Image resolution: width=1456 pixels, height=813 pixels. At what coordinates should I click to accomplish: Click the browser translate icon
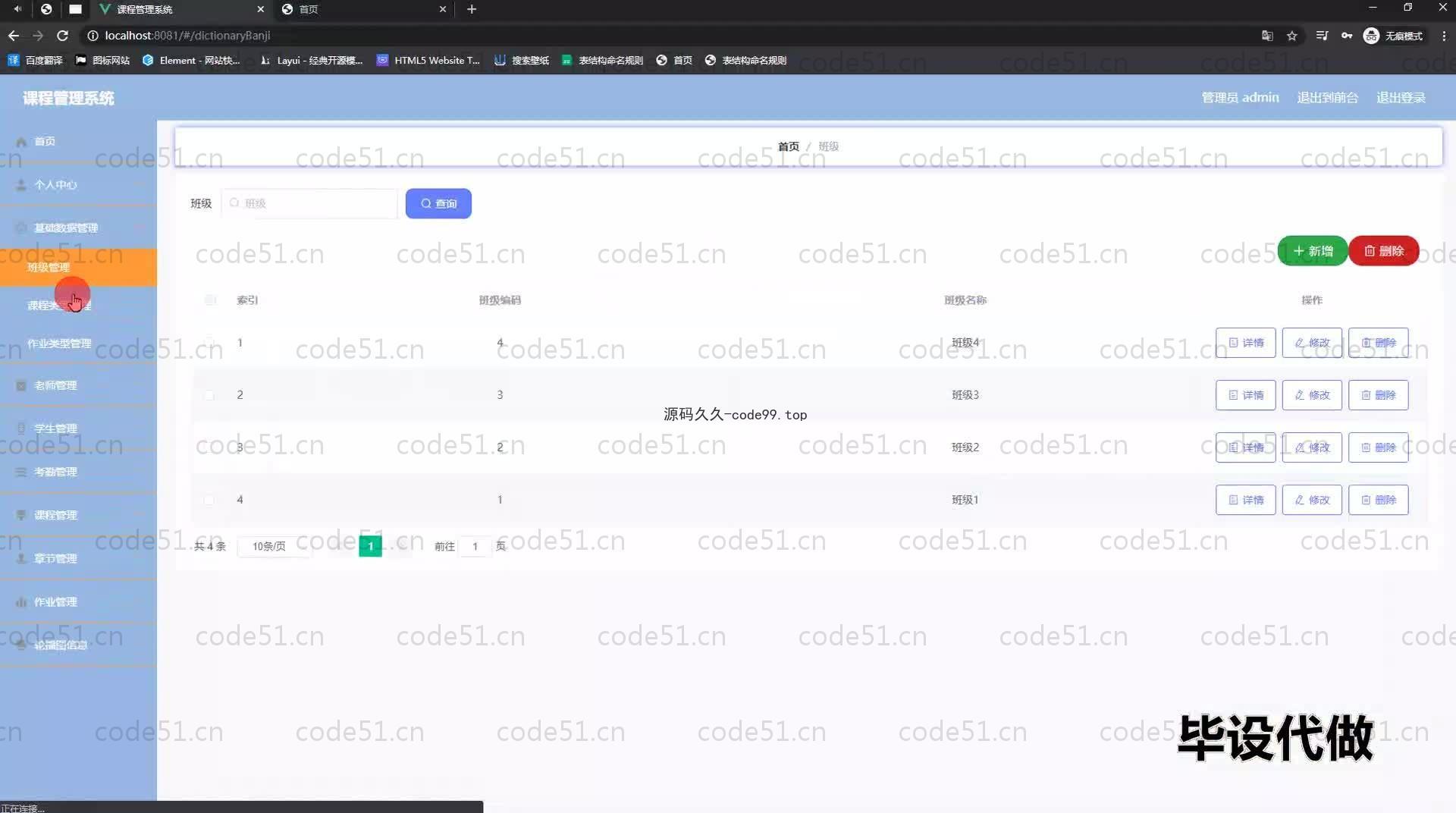point(1267,36)
